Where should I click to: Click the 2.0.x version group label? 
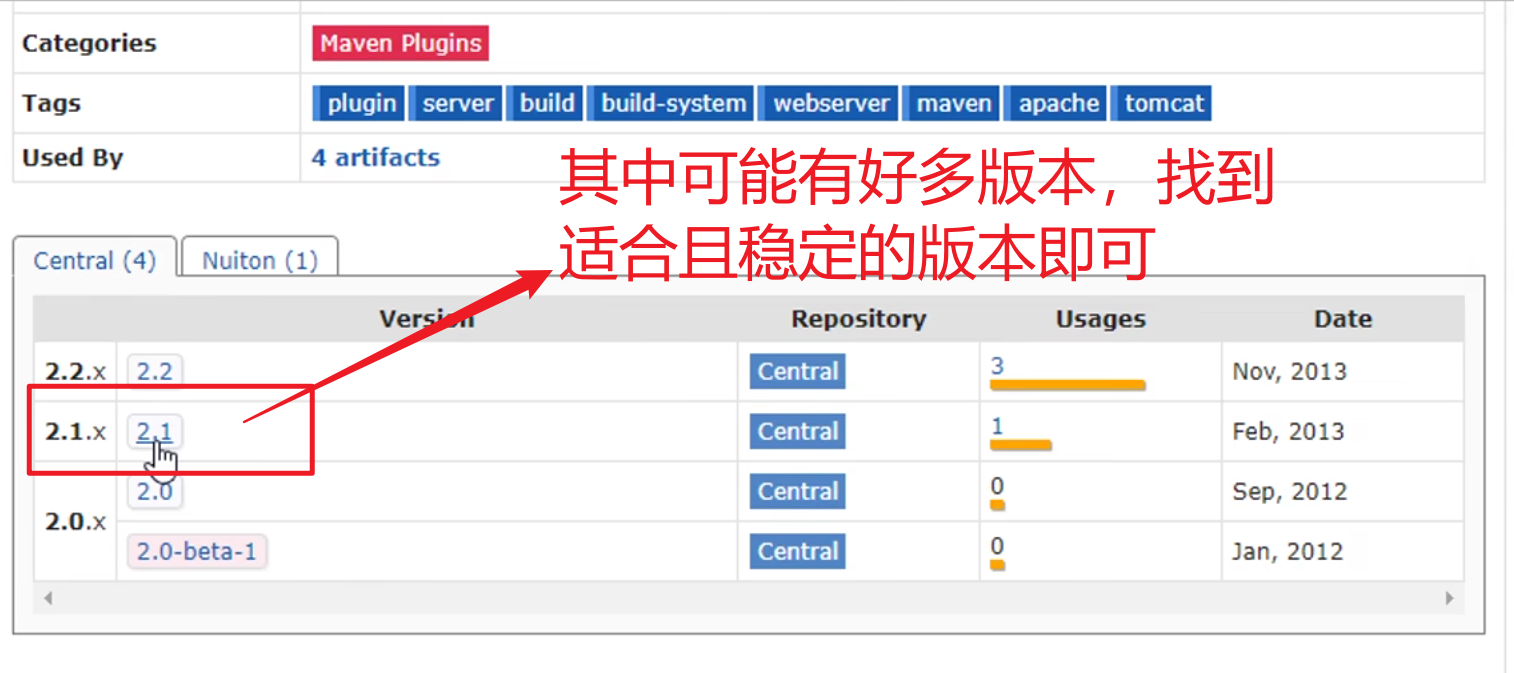pyautogui.click(x=75, y=521)
